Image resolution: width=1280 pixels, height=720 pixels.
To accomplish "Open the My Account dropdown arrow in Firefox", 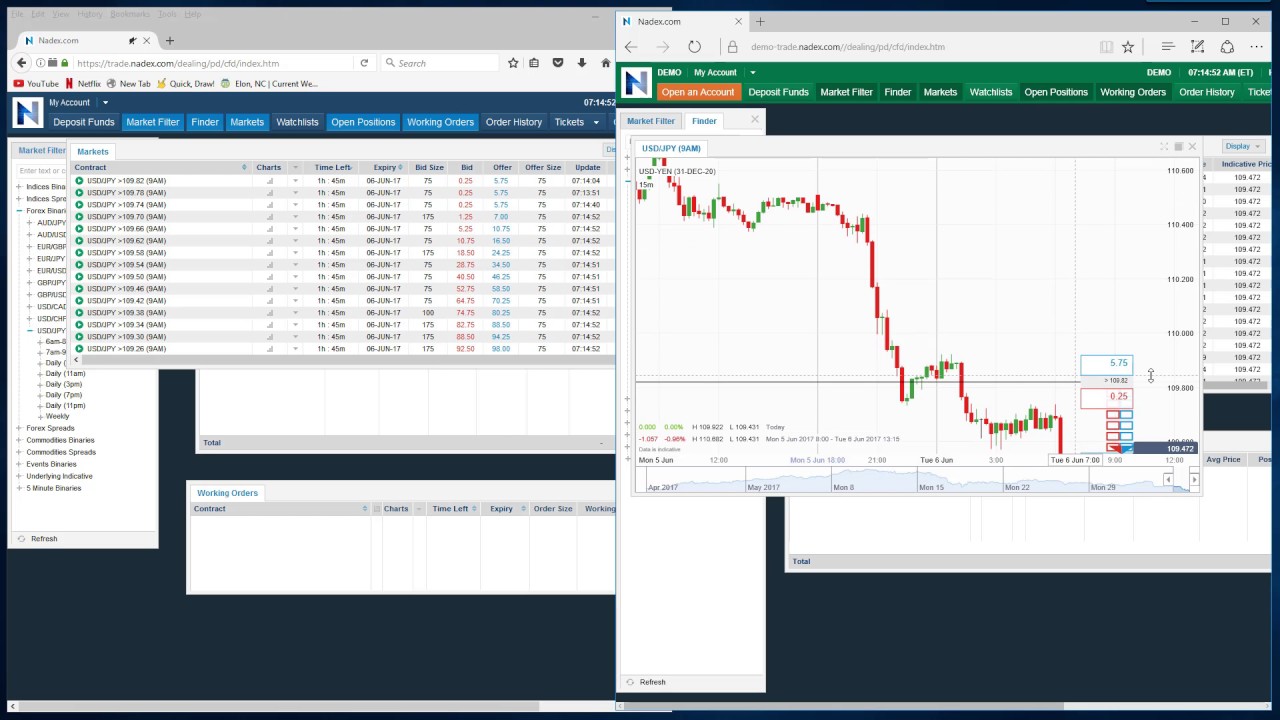I will (105, 103).
